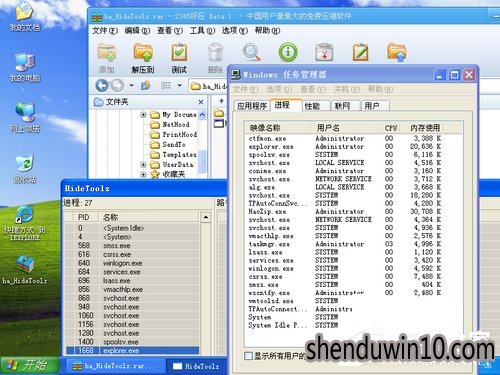Select the IEXPLORE shortcut desktop icon
The width and height of the screenshot is (500, 375).
pyautogui.click(x=25, y=223)
